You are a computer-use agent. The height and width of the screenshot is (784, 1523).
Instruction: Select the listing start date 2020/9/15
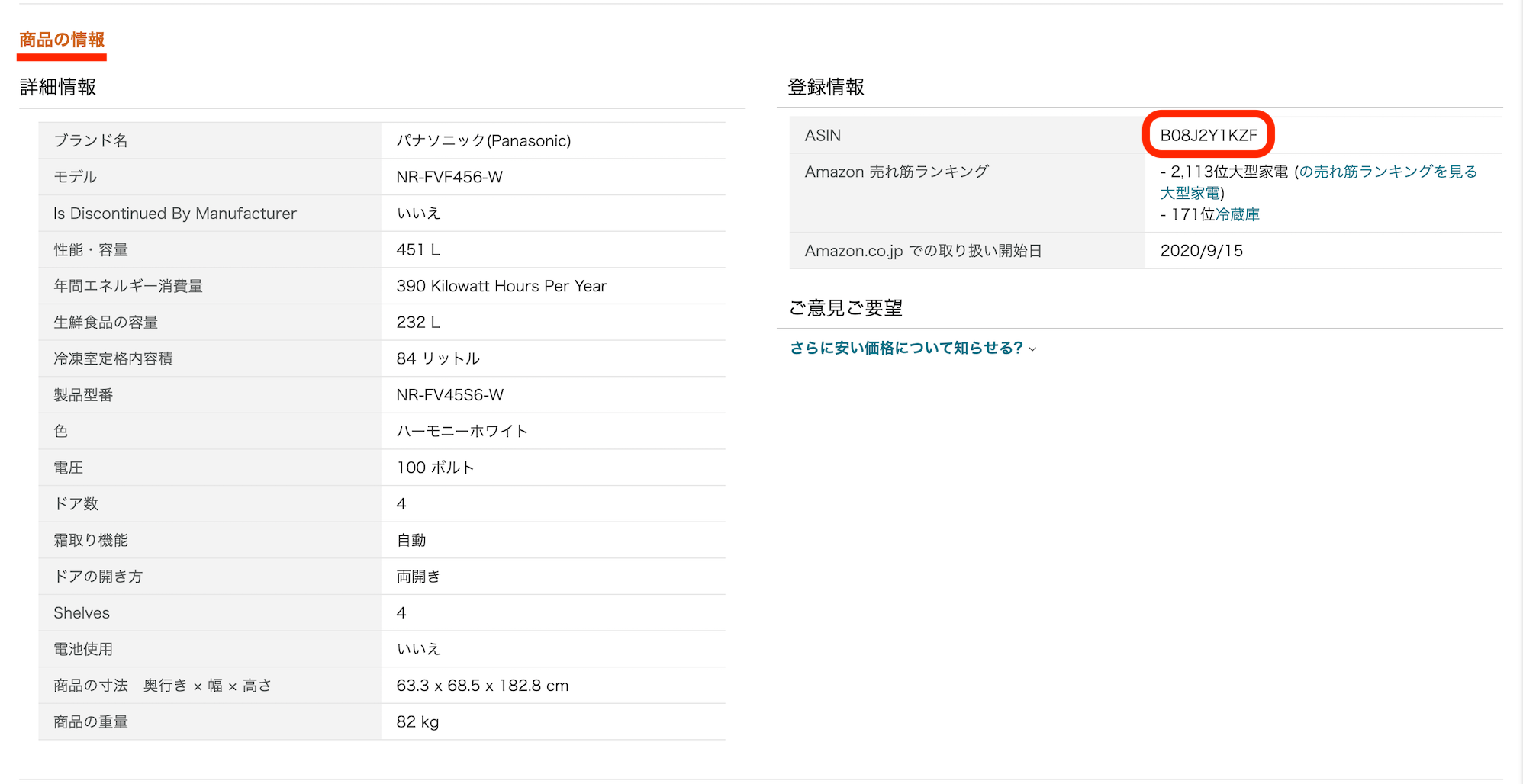tap(1201, 251)
